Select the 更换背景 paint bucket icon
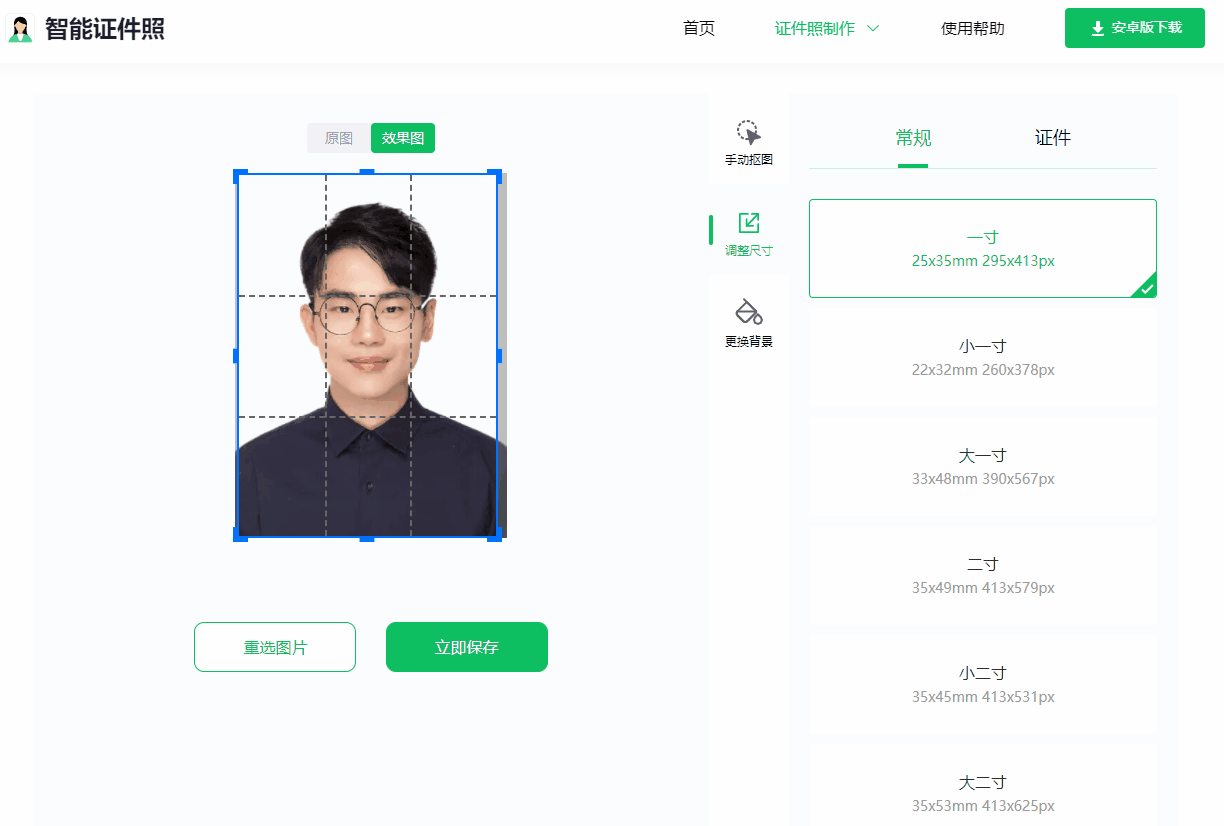The width and height of the screenshot is (1224, 826). point(748,311)
